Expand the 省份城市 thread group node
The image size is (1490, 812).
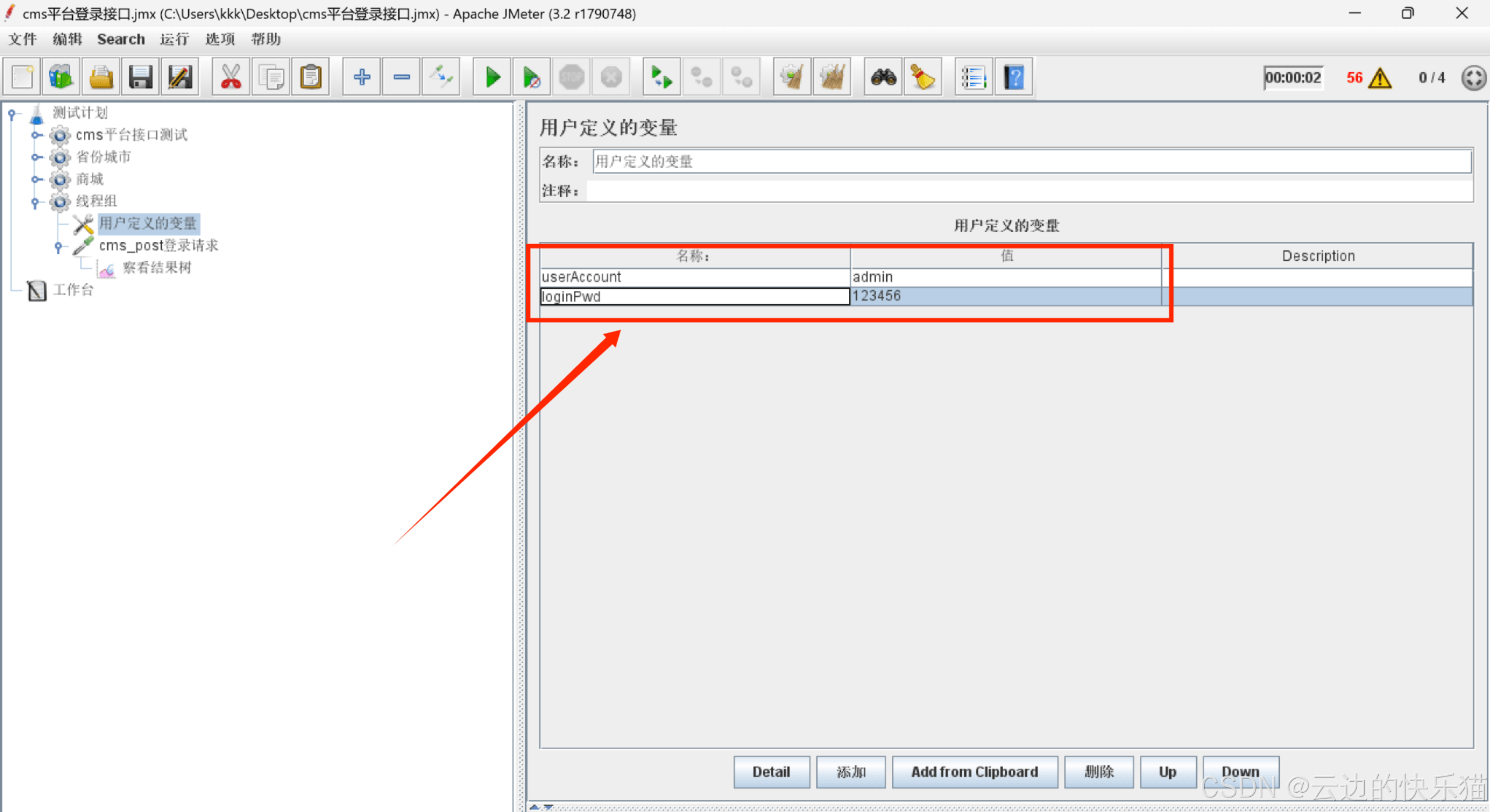click(36, 157)
